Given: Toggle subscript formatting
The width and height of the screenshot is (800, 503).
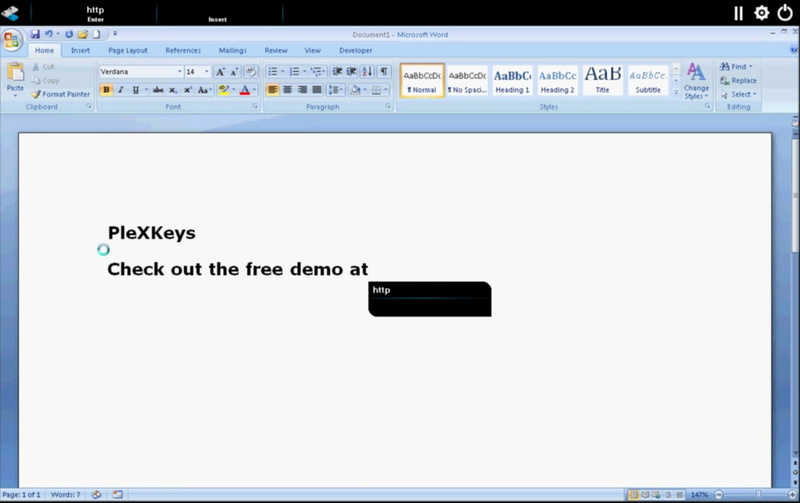Looking at the screenshot, I should click(x=173, y=90).
